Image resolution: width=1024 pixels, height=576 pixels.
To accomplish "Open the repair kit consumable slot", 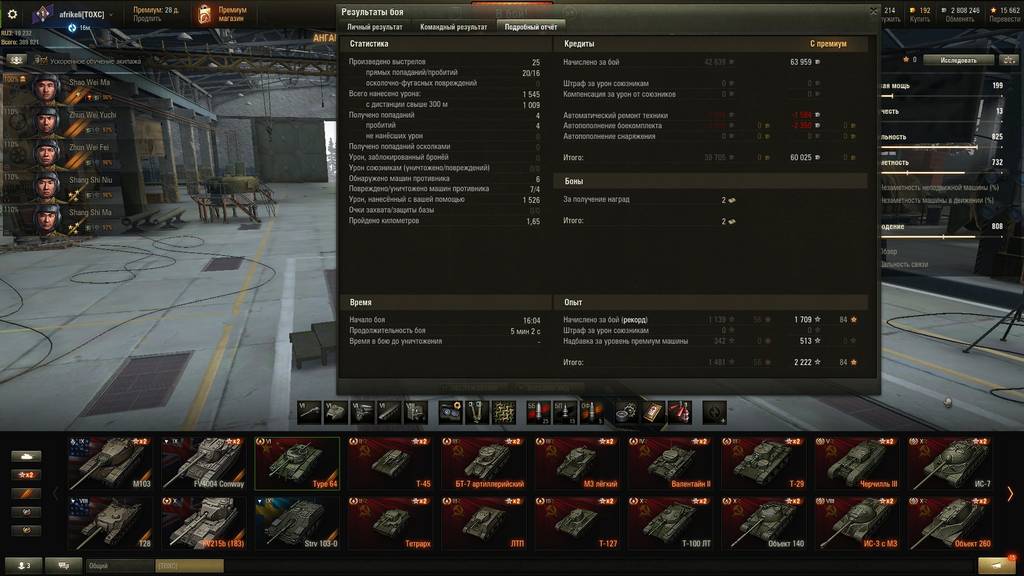I will click(x=626, y=412).
